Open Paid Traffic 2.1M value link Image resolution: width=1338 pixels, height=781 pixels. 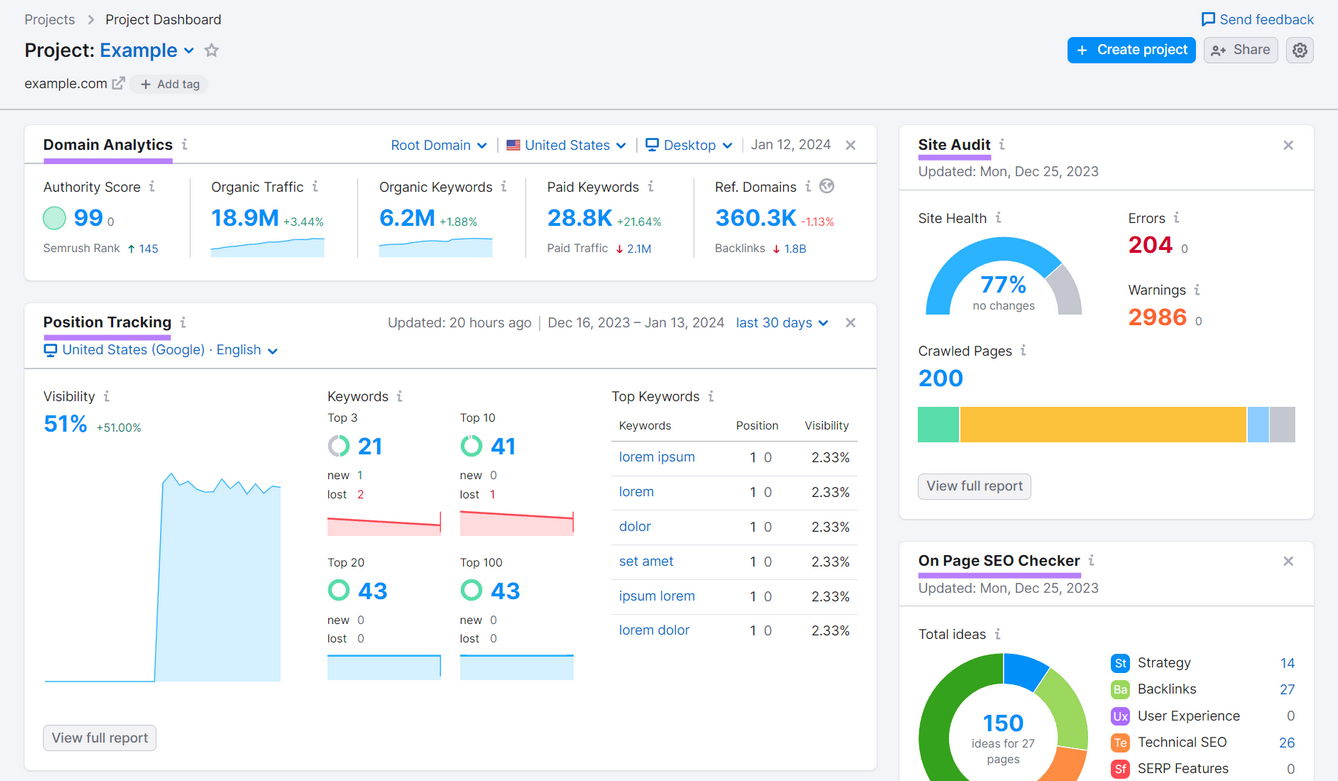(639, 249)
